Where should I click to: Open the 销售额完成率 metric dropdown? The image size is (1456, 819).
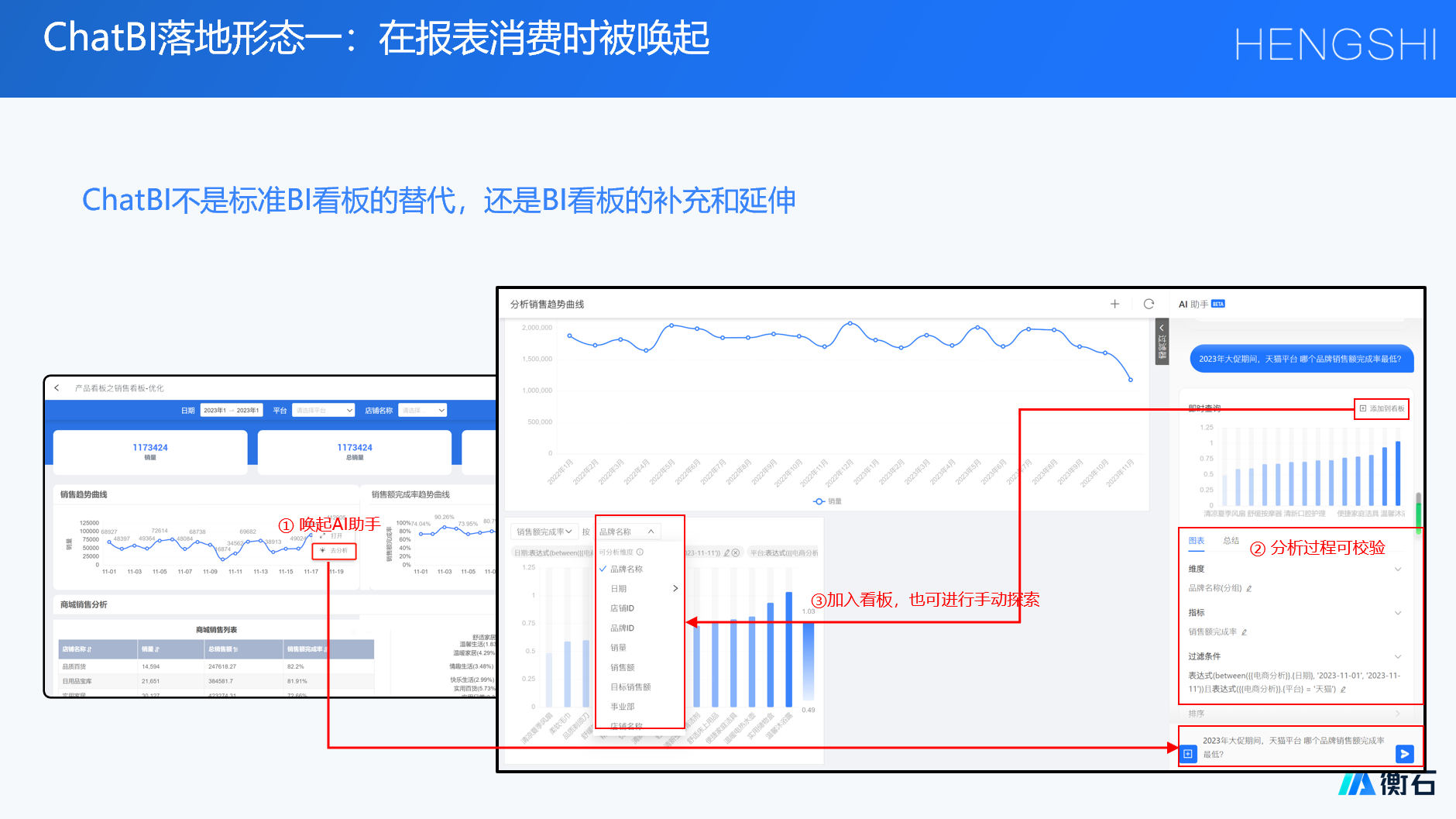click(x=544, y=532)
